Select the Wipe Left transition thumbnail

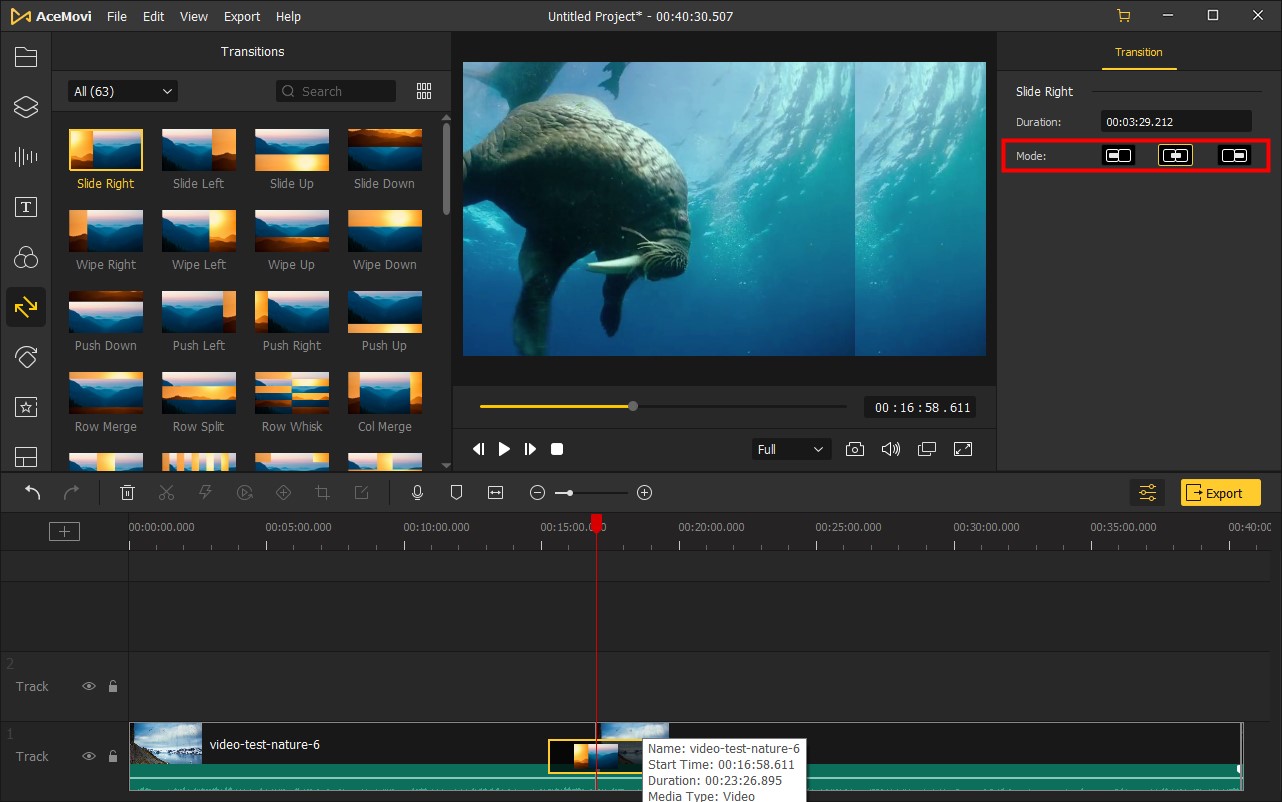(x=199, y=231)
